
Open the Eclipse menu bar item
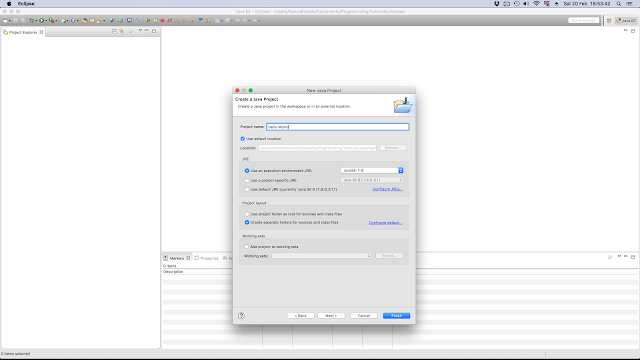pos(26,4)
